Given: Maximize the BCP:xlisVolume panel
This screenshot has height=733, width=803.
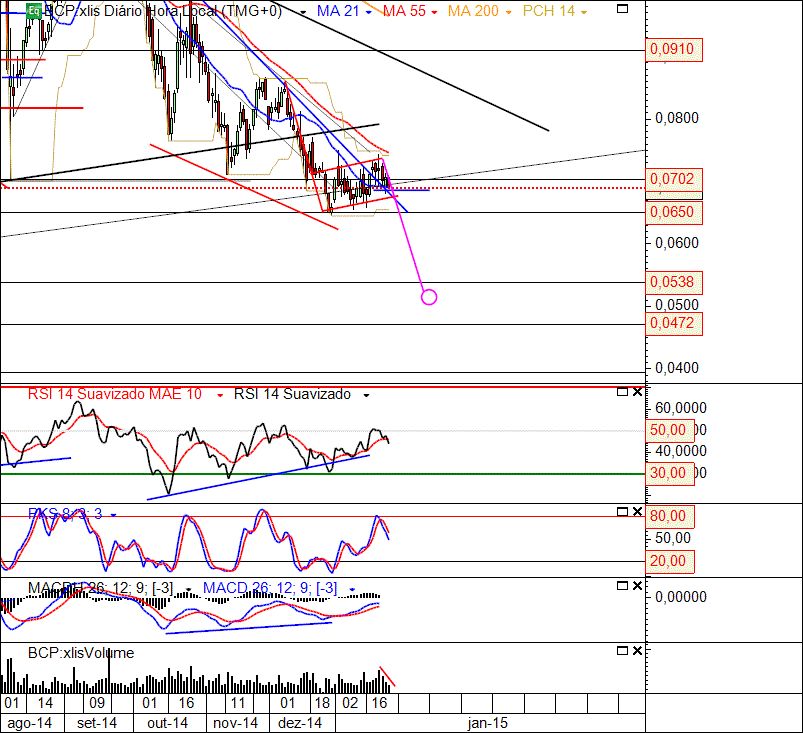Looking at the screenshot, I should tap(622, 651).
